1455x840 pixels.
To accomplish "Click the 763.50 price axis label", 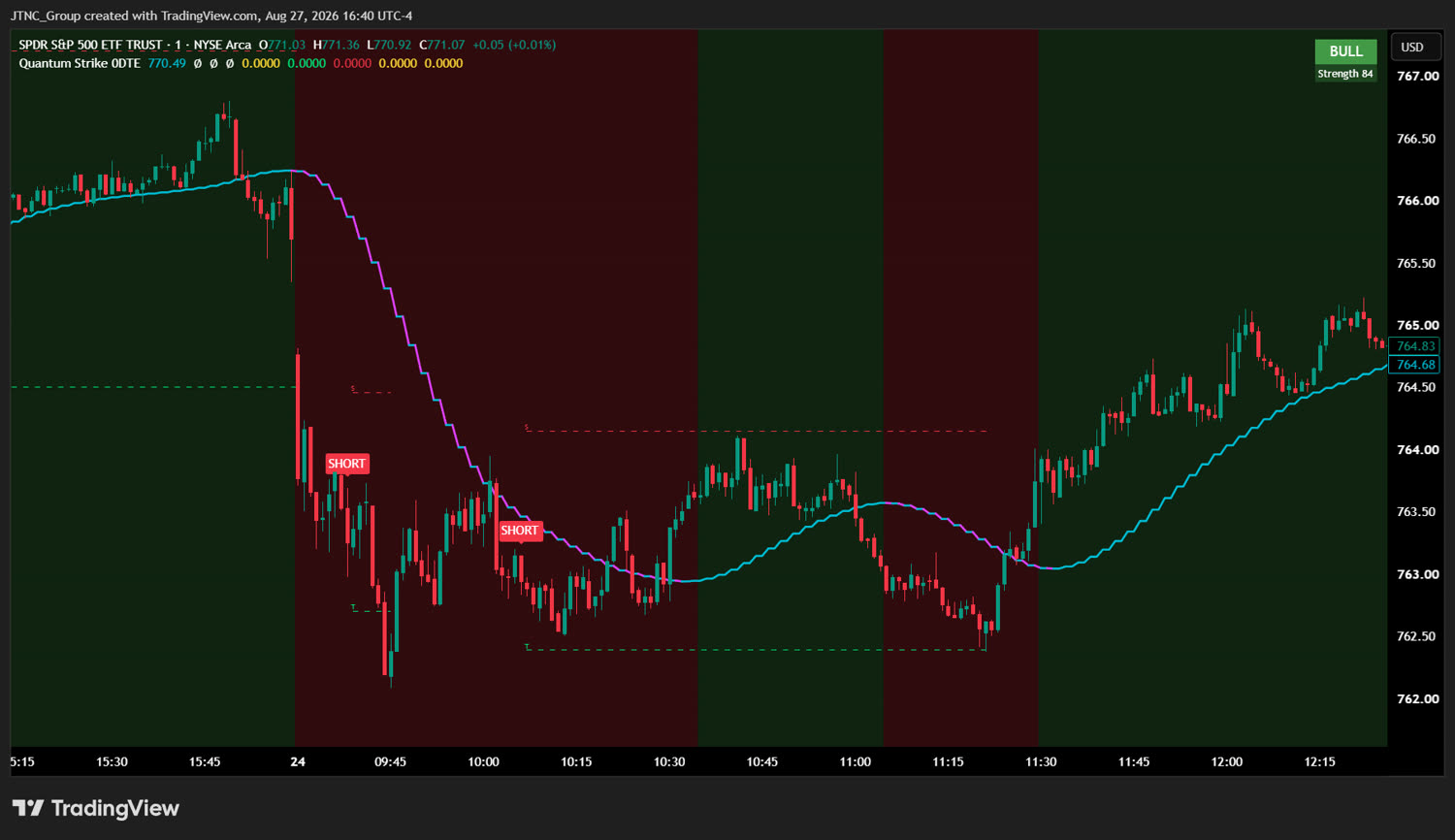I will [1417, 512].
